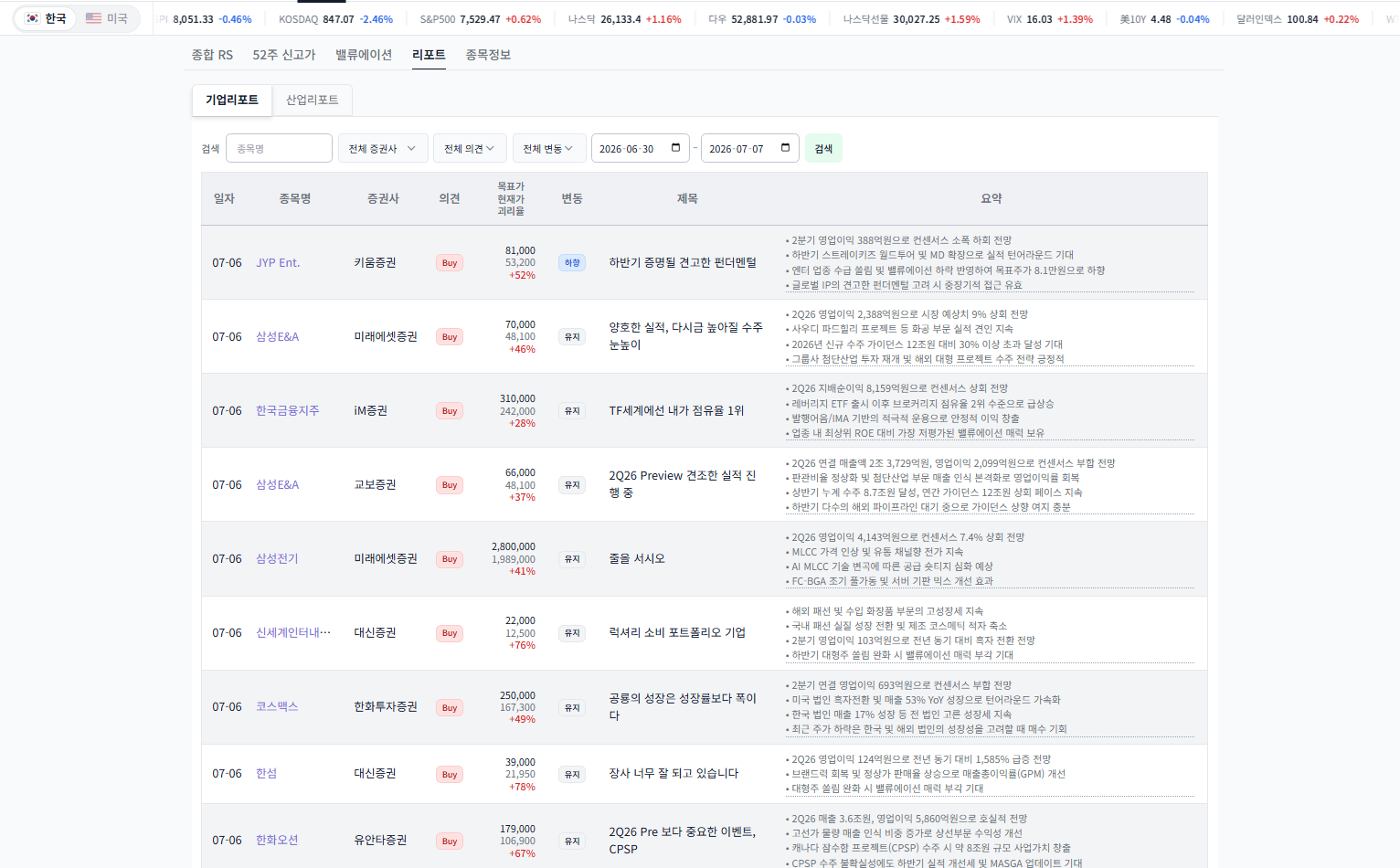Open calendar picker for end date 2026-07-07
This screenshot has width=1400, height=868.
click(786, 148)
